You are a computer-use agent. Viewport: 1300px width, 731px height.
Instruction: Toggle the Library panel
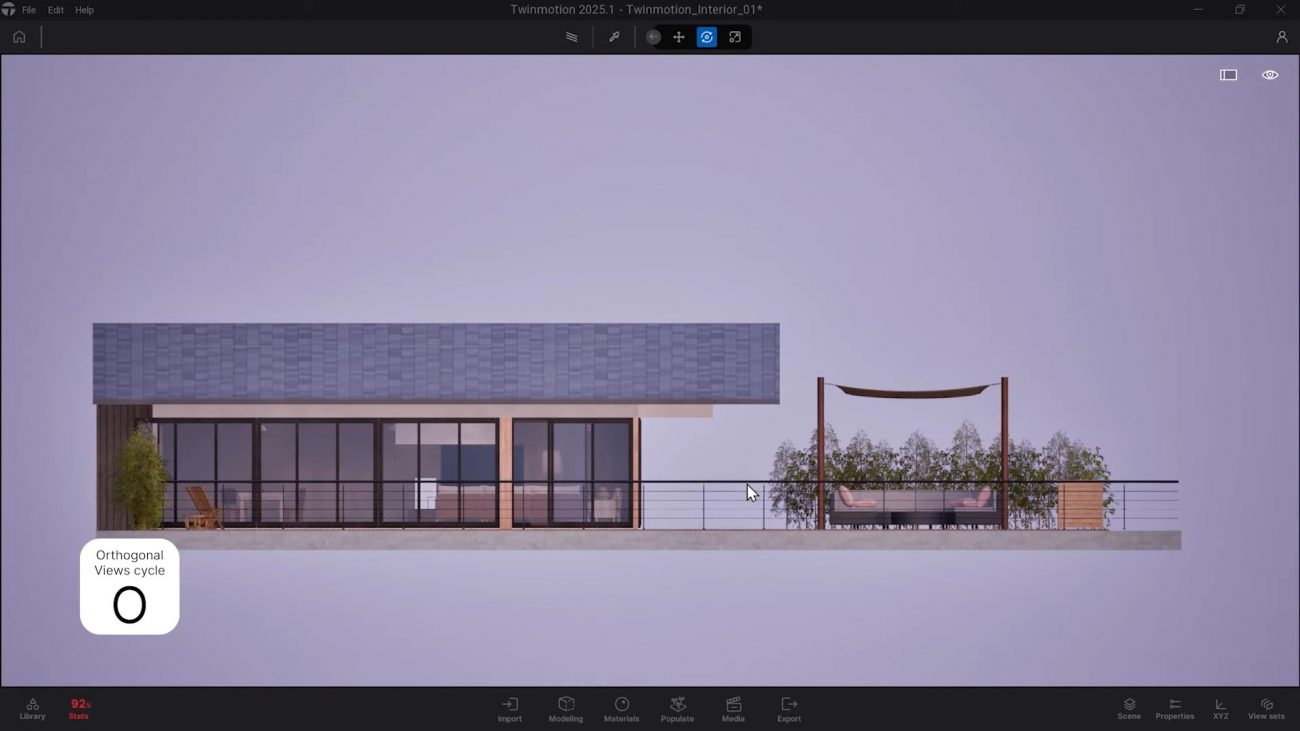tap(32, 709)
